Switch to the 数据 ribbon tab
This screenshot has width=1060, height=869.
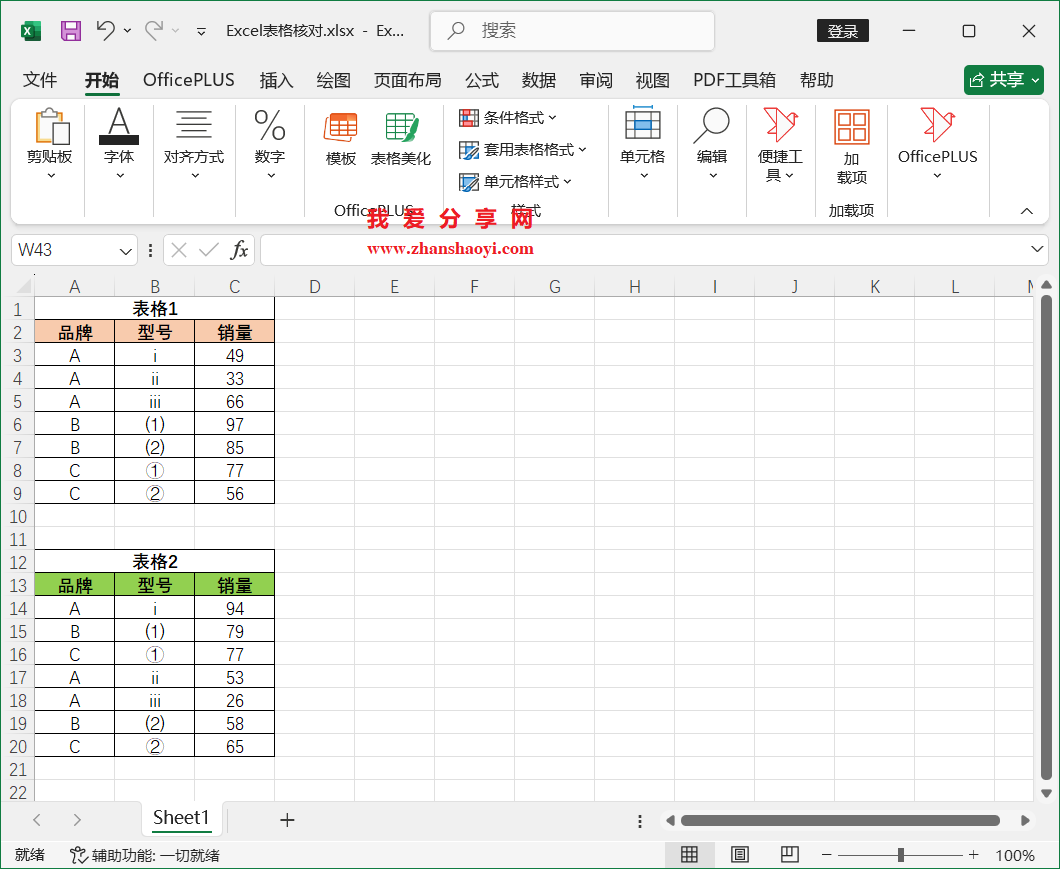[539, 80]
